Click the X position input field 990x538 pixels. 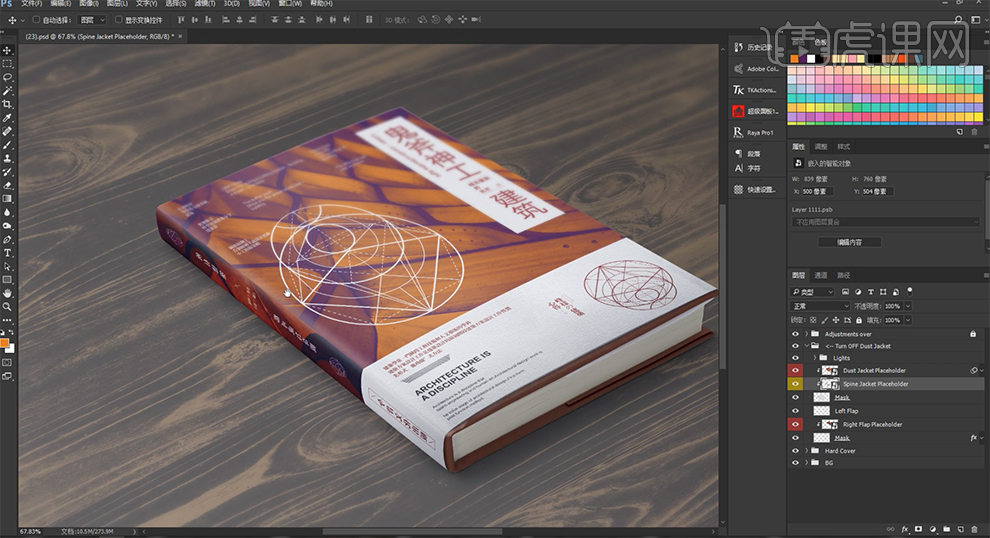click(x=818, y=191)
